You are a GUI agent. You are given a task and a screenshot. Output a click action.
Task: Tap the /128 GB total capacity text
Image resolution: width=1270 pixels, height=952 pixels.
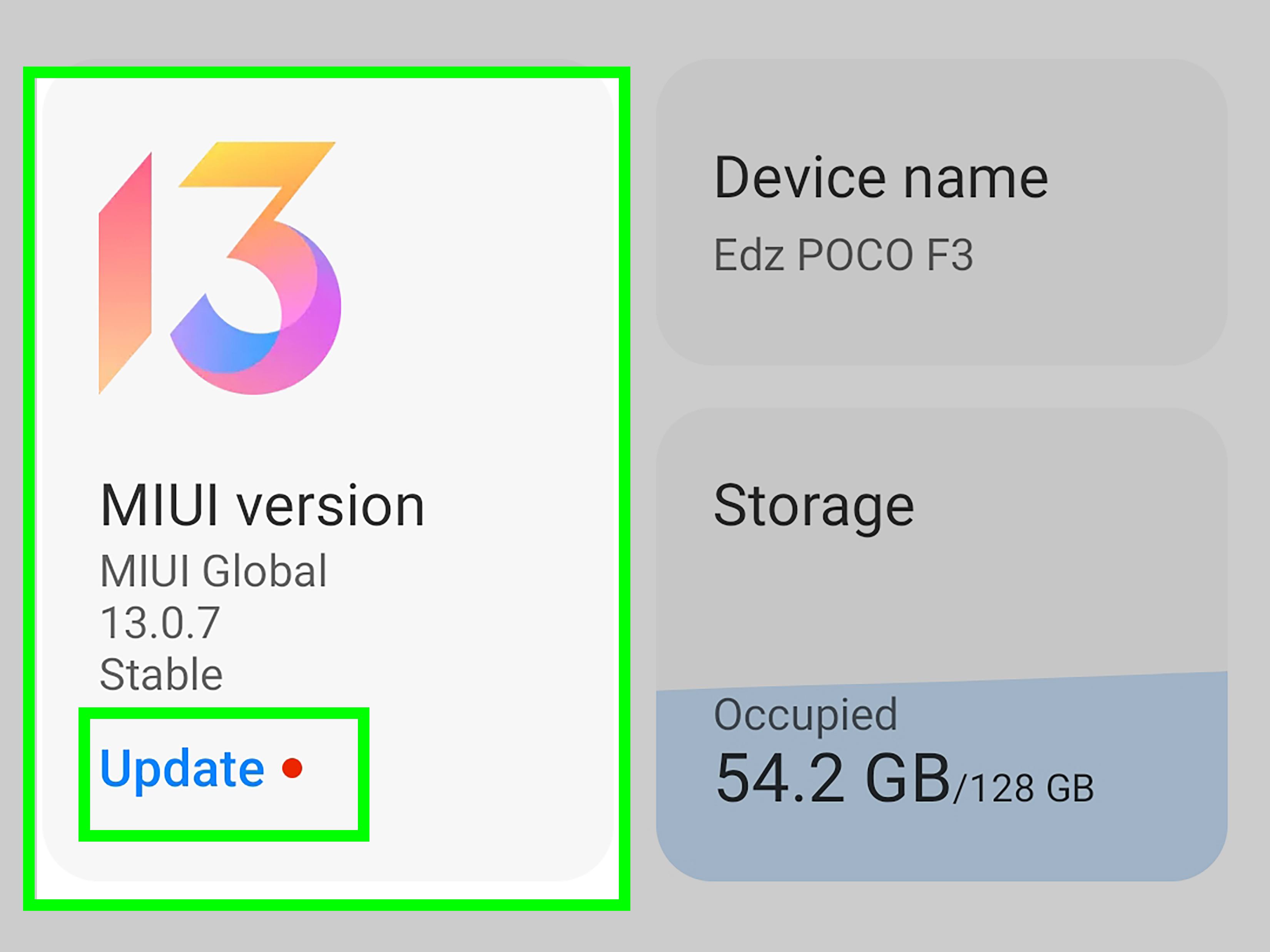(1024, 789)
